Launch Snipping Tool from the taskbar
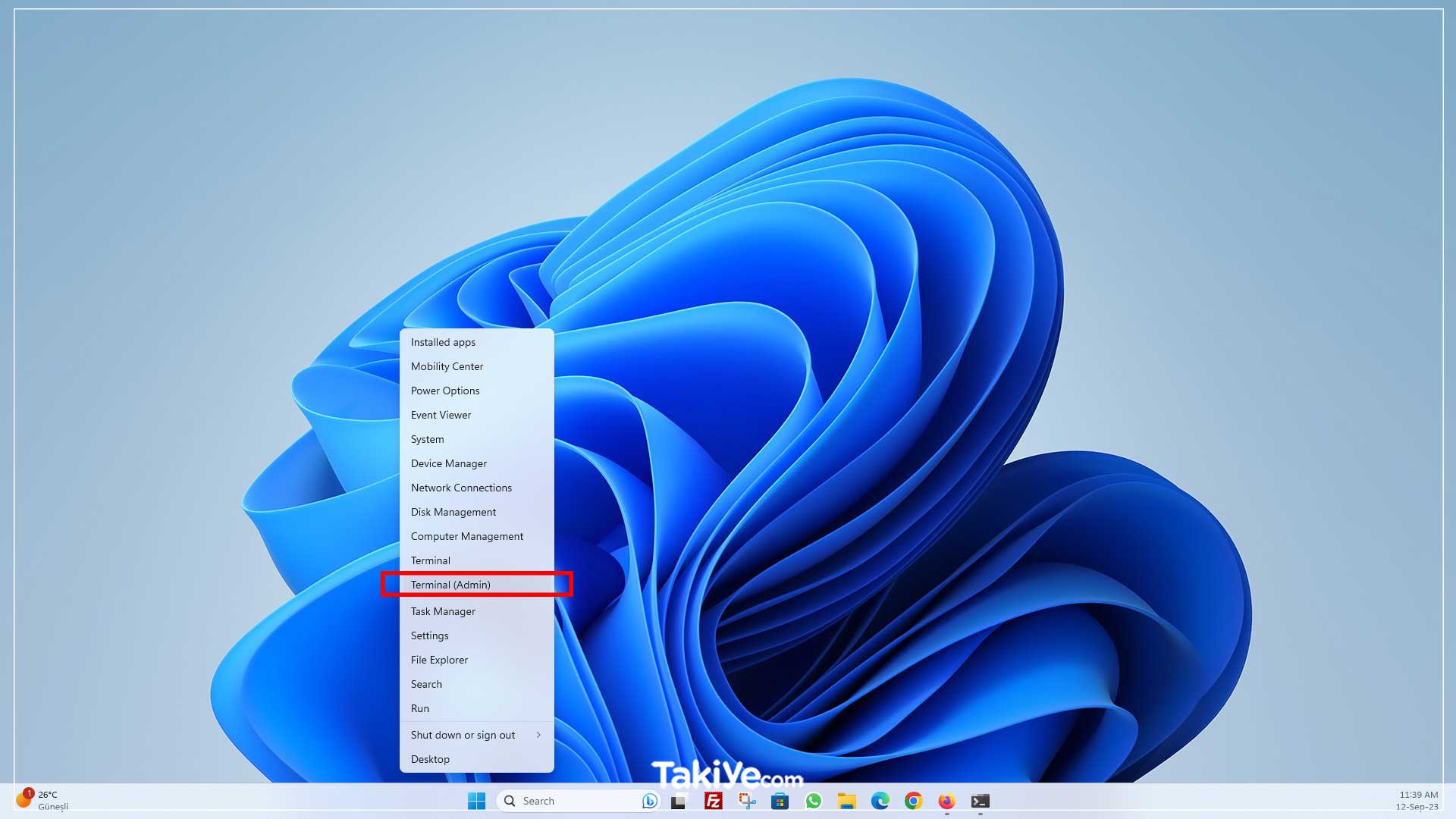This screenshot has width=1456, height=819. click(747, 801)
